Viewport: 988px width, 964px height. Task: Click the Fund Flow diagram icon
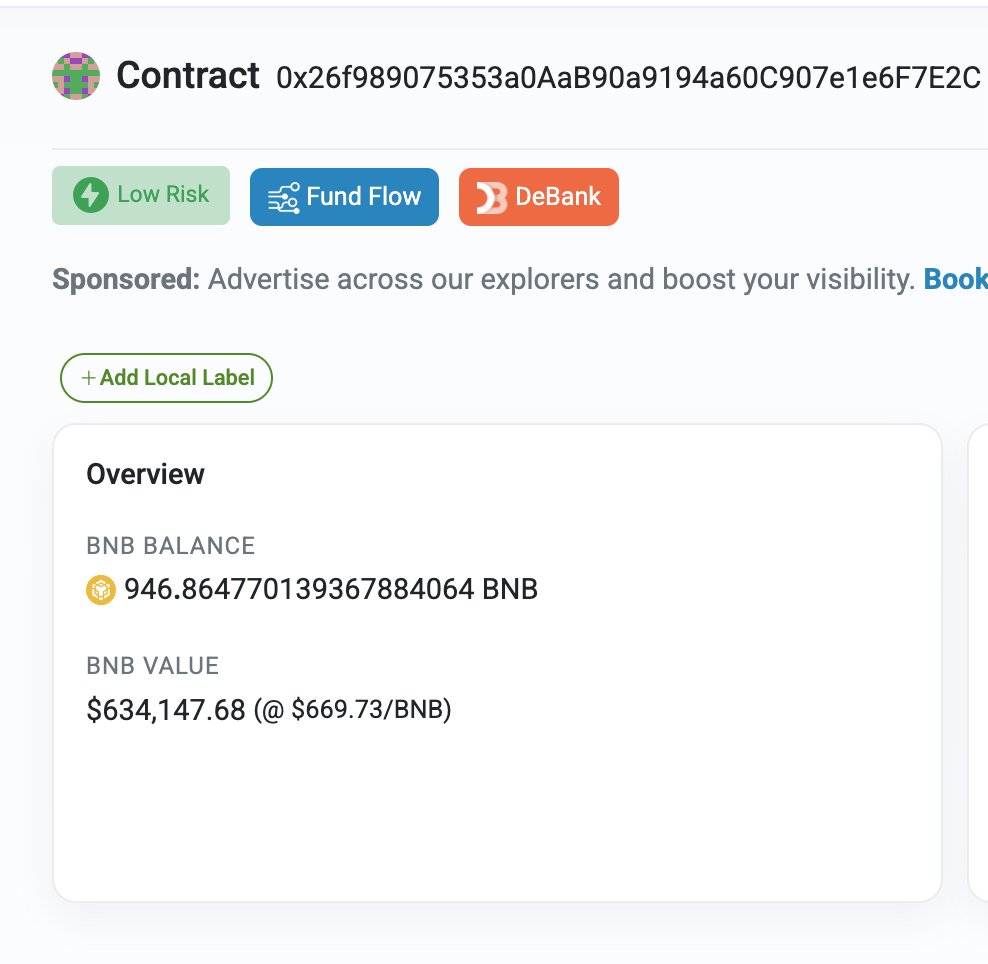point(284,198)
